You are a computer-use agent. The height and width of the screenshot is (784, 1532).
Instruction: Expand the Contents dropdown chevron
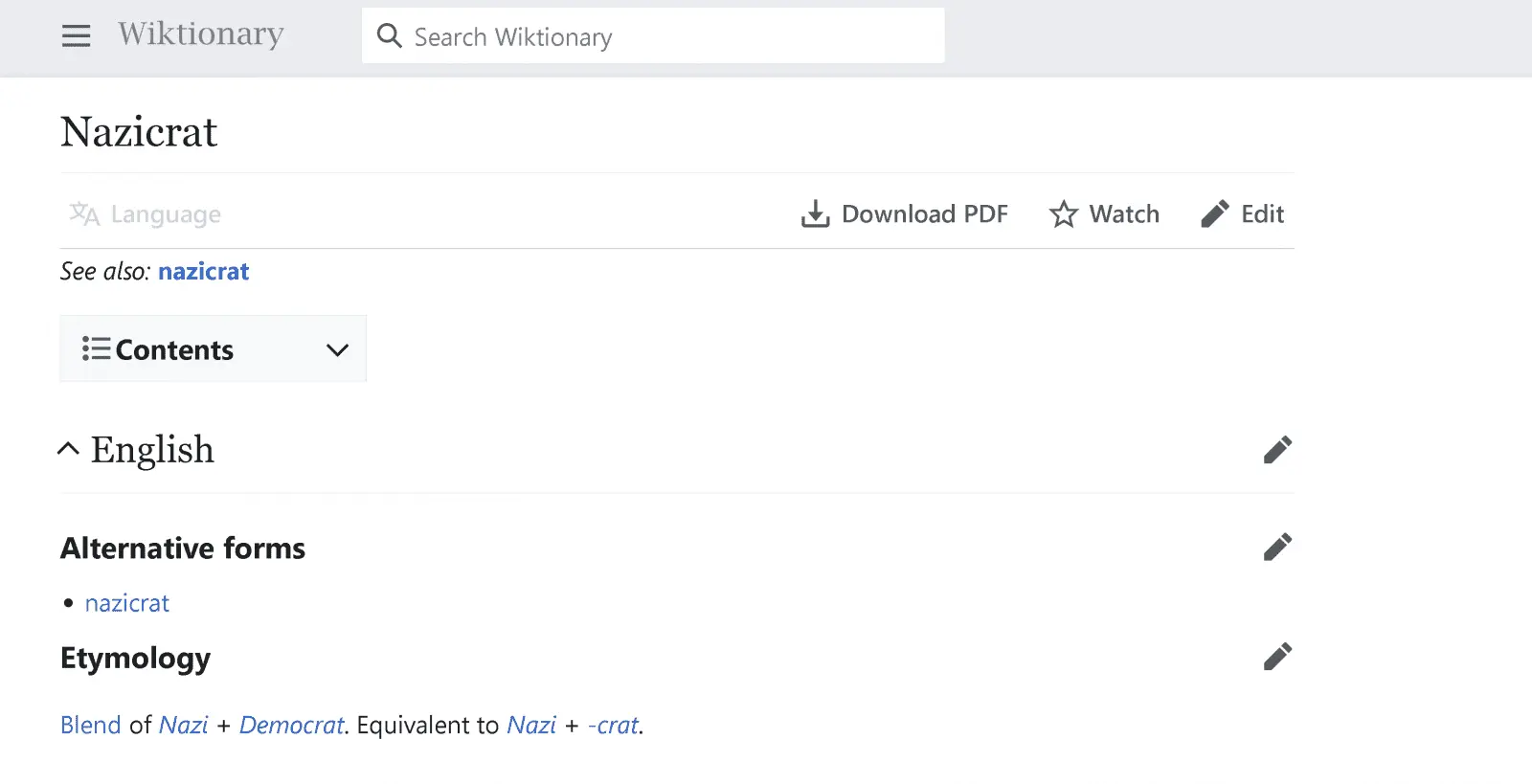[x=337, y=349]
